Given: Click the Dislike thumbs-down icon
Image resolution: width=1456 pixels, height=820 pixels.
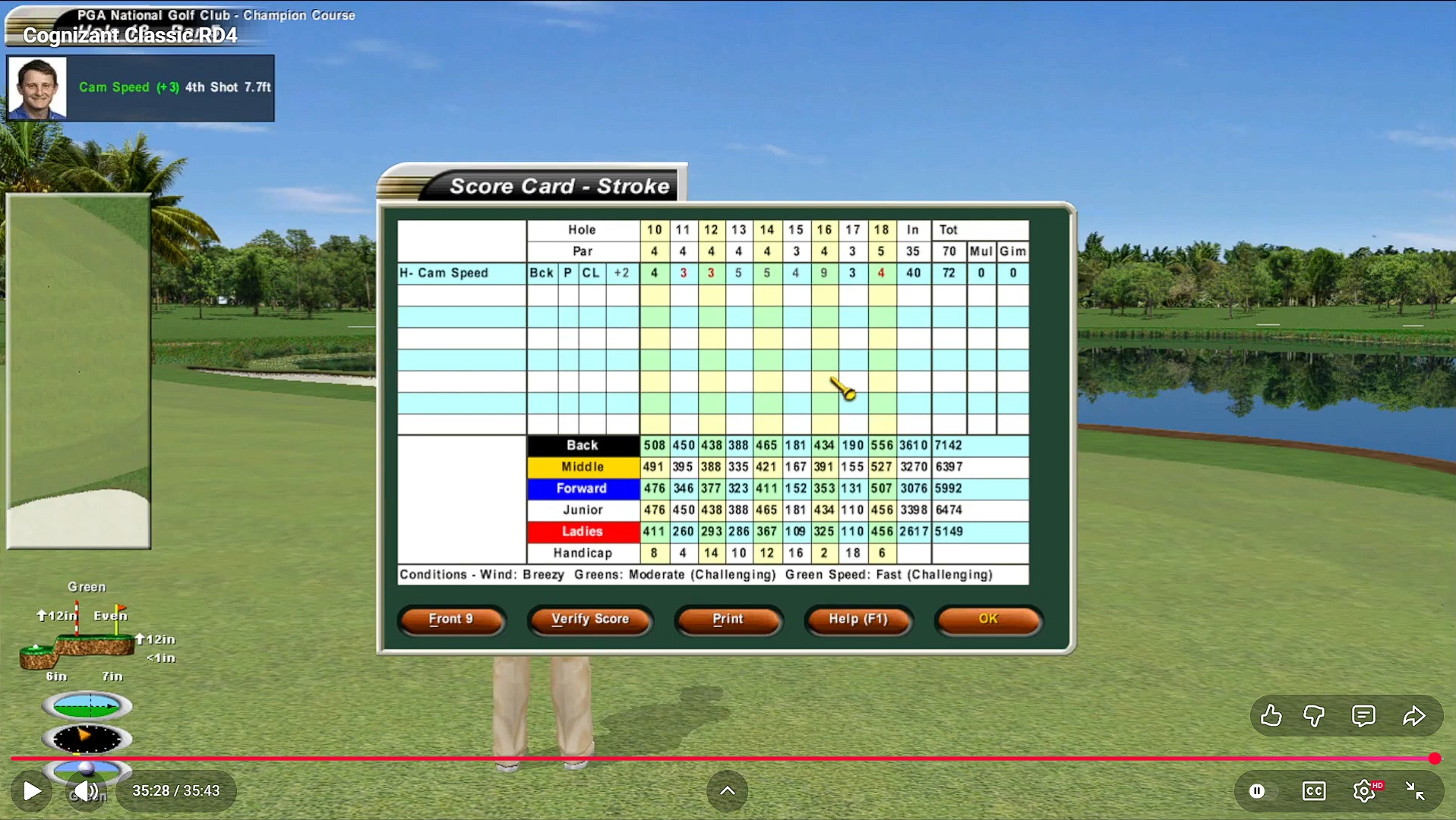Looking at the screenshot, I should coord(1314,715).
